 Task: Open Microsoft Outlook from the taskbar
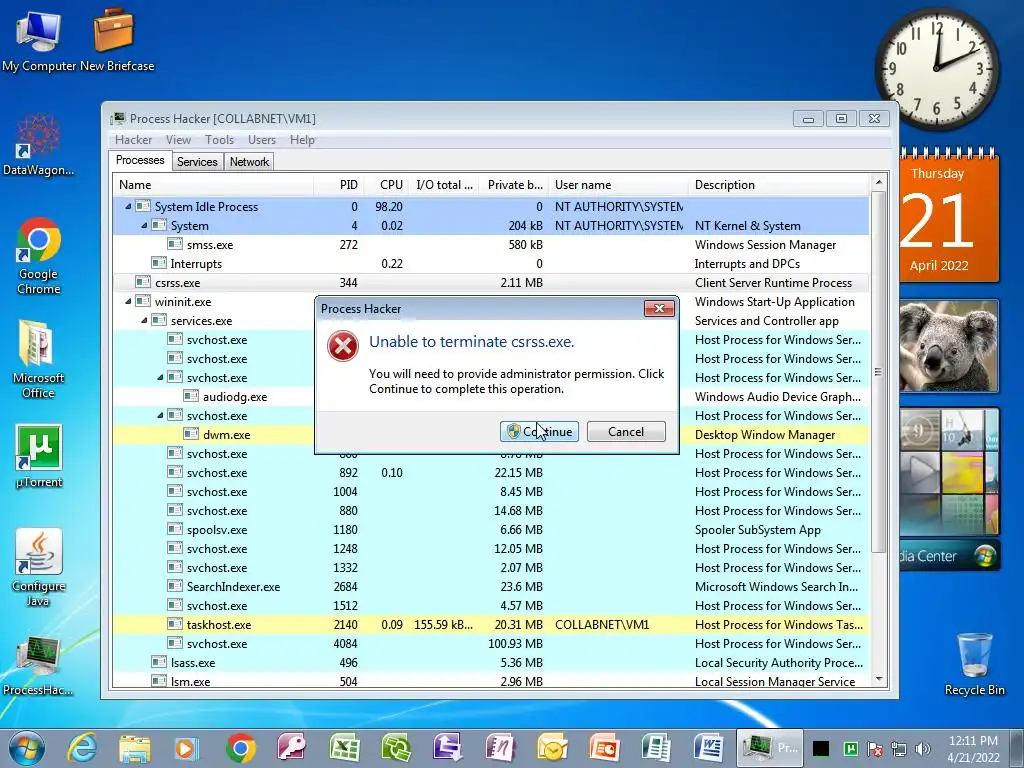tap(552, 748)
